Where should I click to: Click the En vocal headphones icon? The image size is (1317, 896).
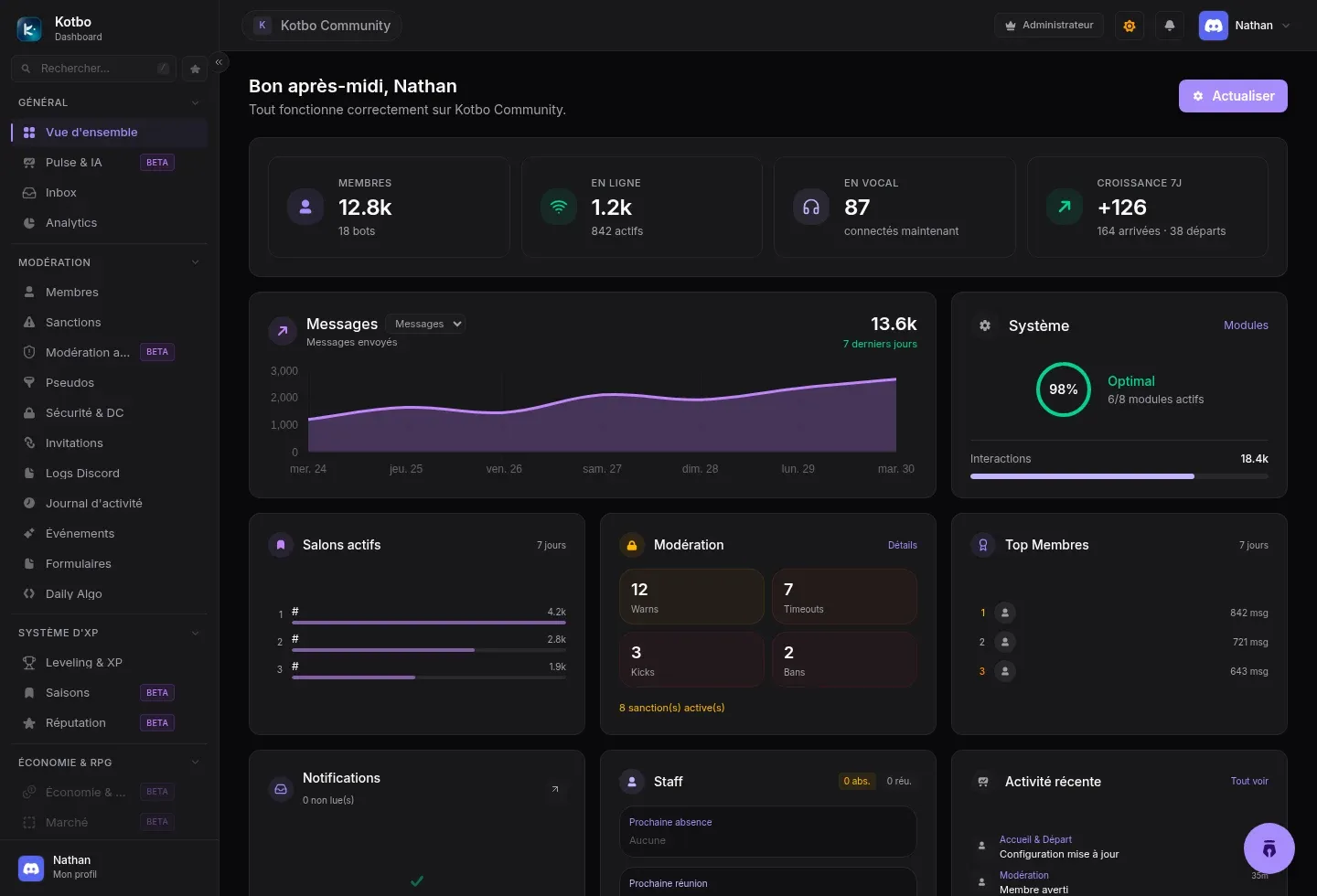(811, 207)
